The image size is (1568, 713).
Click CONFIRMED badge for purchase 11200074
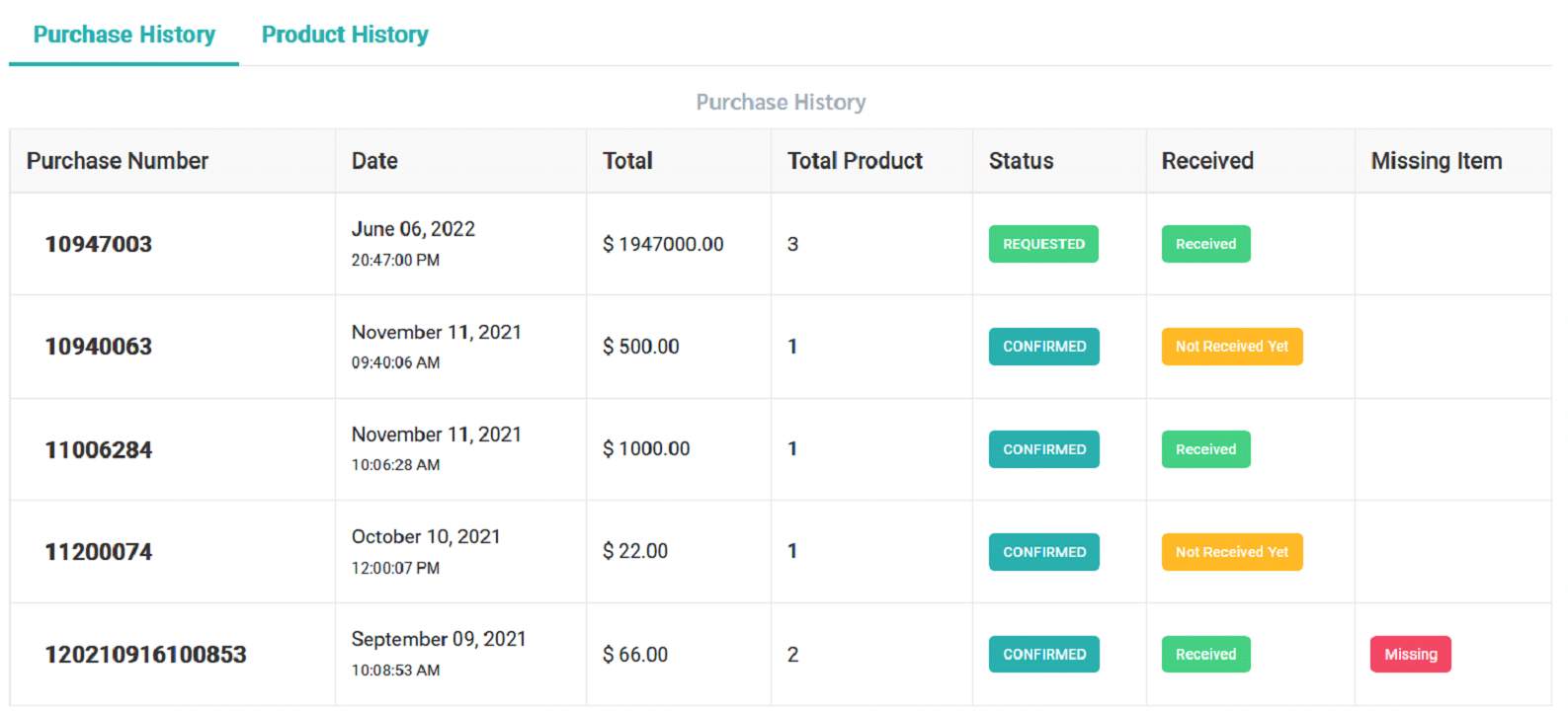(x=1043, y=552)
